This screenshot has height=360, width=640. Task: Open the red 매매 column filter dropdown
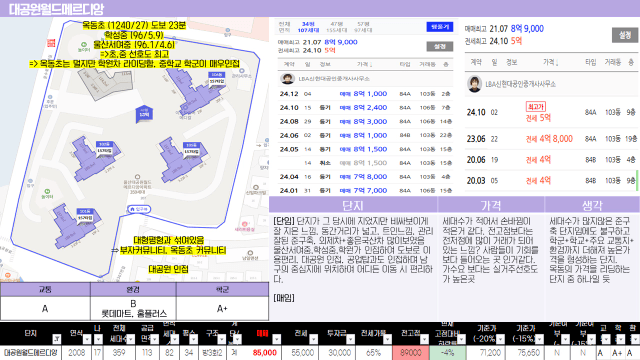coord(276,339)
